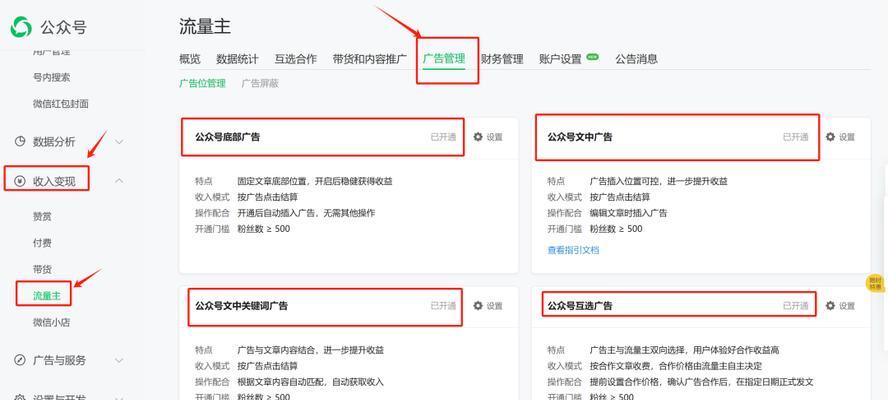Open 付费 under 收入变现
Screen dimensions: 888x400
pos(42,243)
